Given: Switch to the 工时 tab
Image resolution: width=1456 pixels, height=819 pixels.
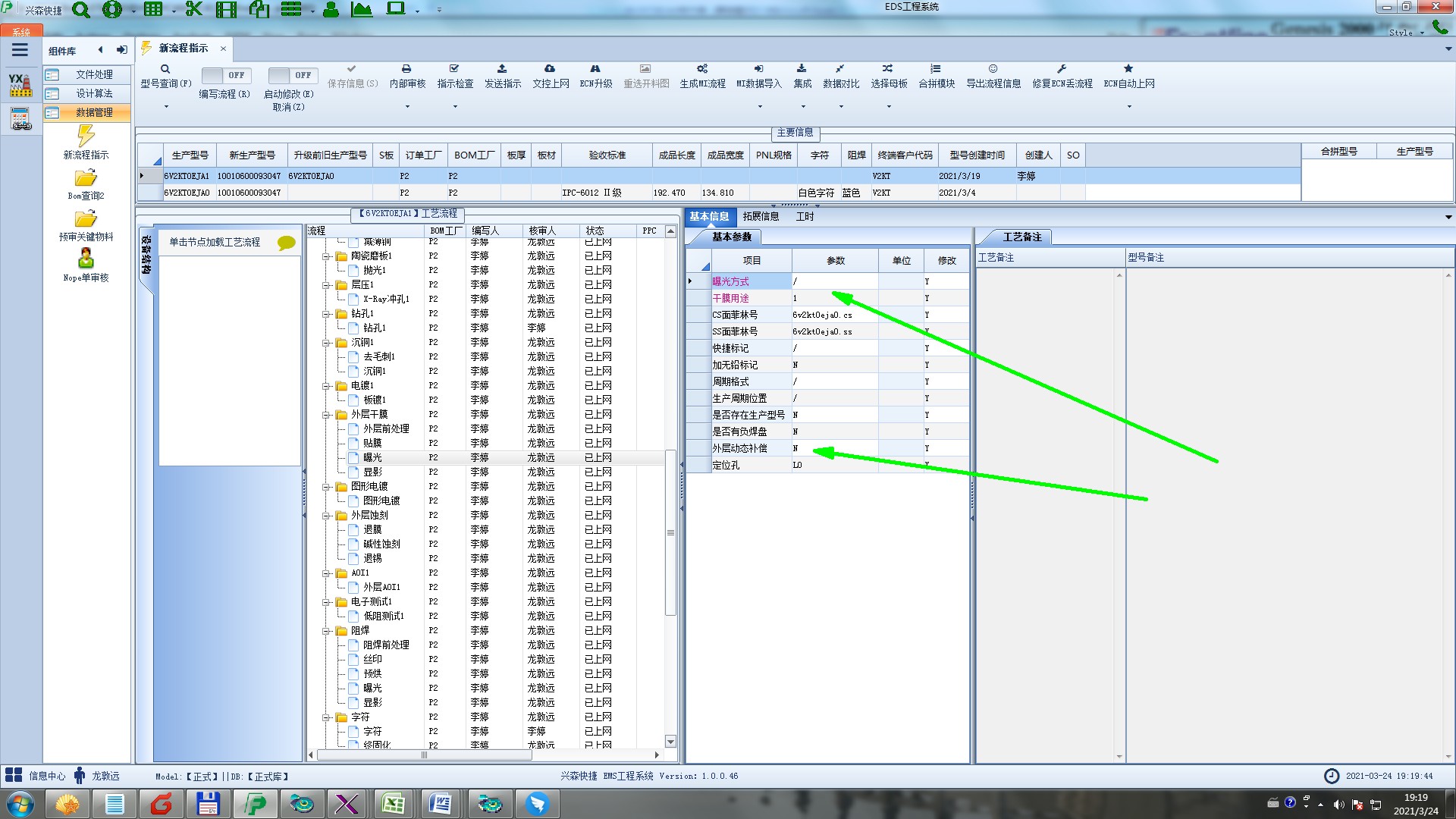Looking at the screenshot, I should coord(805,217).
